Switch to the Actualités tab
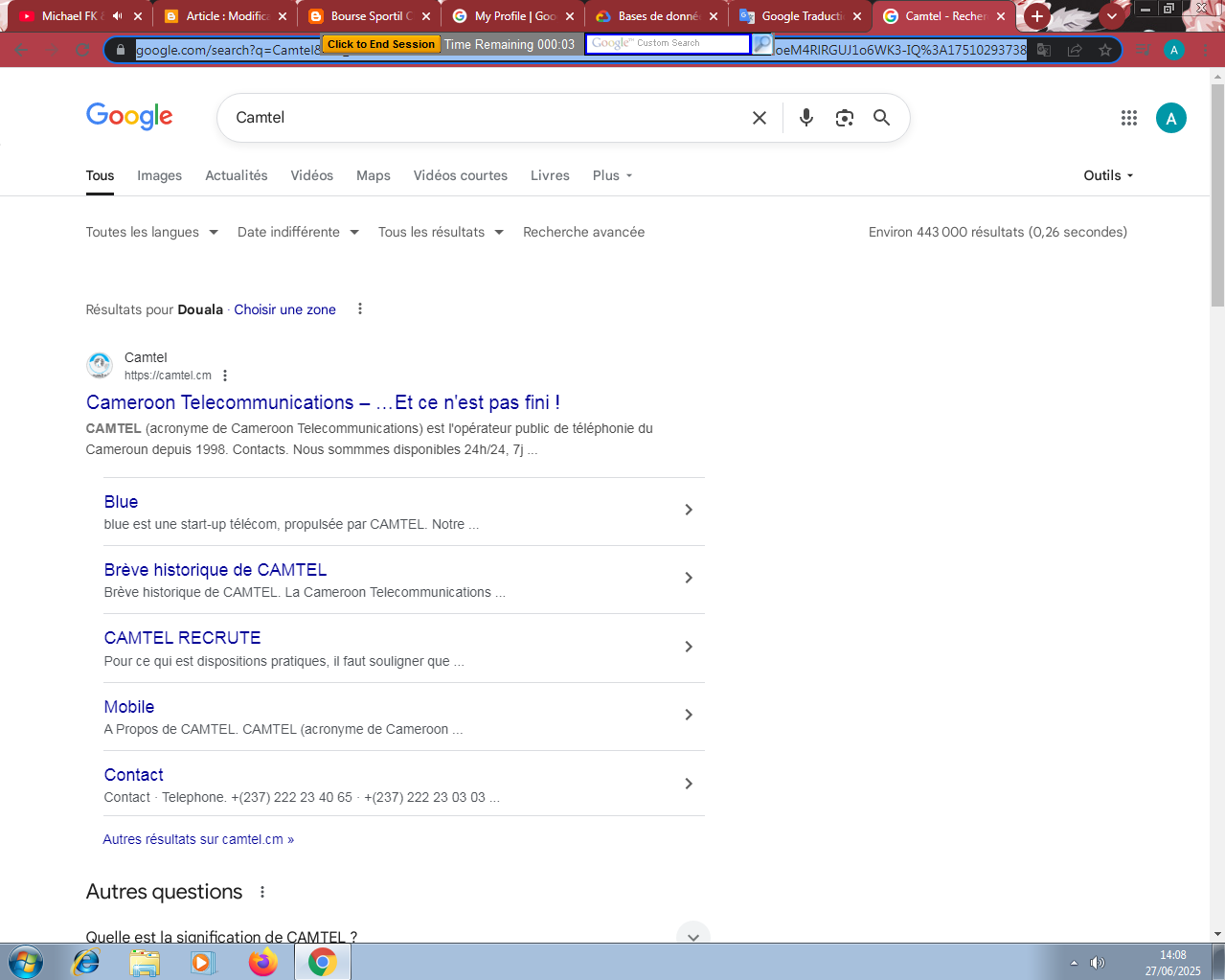Screen dimensions: 1225x980 pyautogui.click(x=237, y=175)
